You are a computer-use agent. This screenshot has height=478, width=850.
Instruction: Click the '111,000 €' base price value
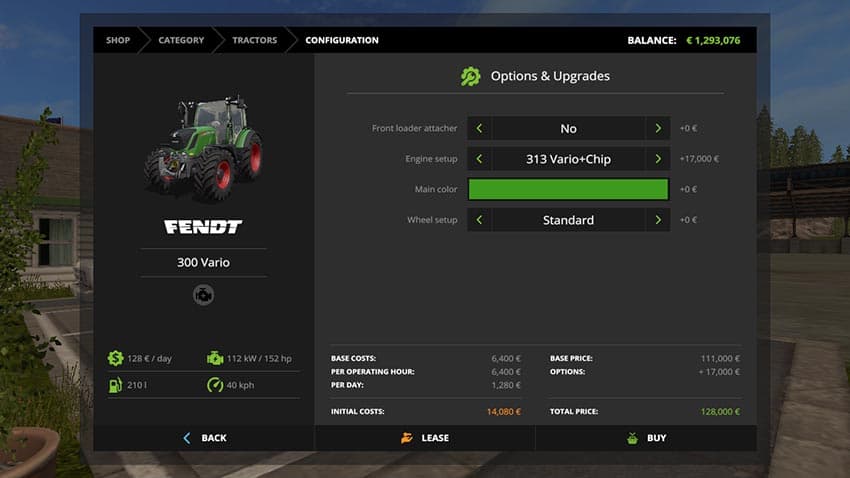[x=720, y=358]
